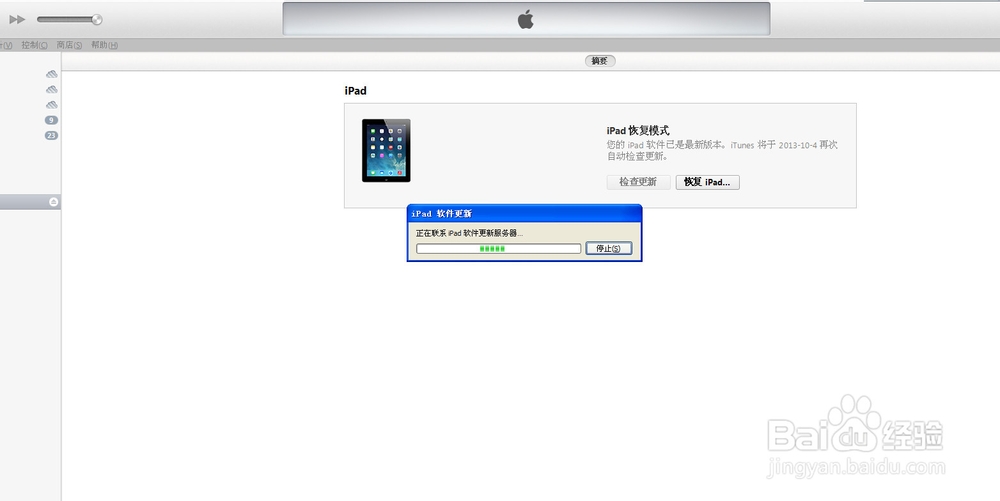Image resolution: width=1000 pixels, height=501 pixels.
Task: Click the 恢复 iPad... button
Action: click(707, 182)
